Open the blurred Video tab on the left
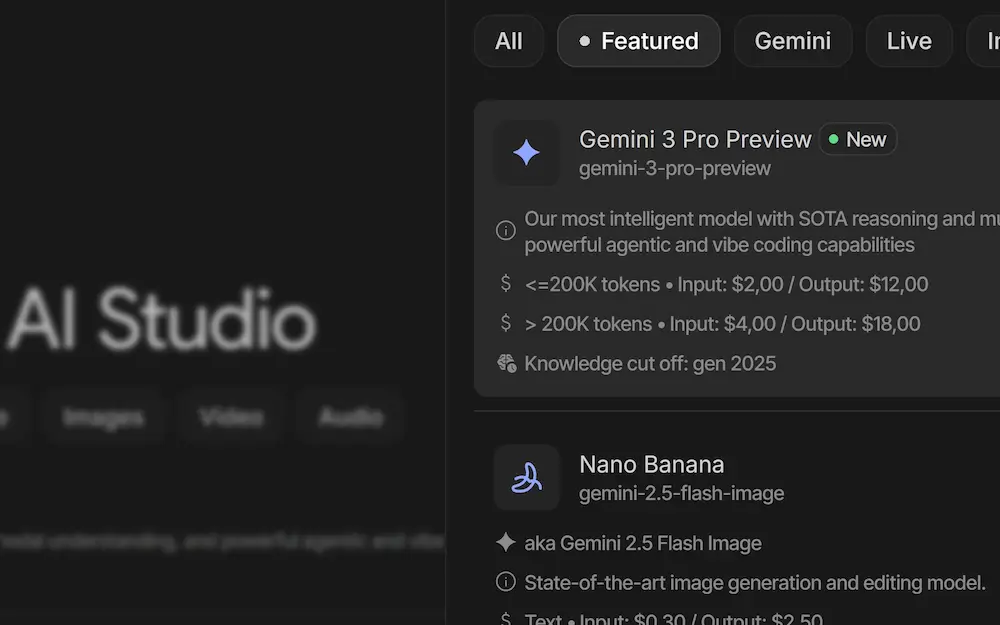 (231, 417)
